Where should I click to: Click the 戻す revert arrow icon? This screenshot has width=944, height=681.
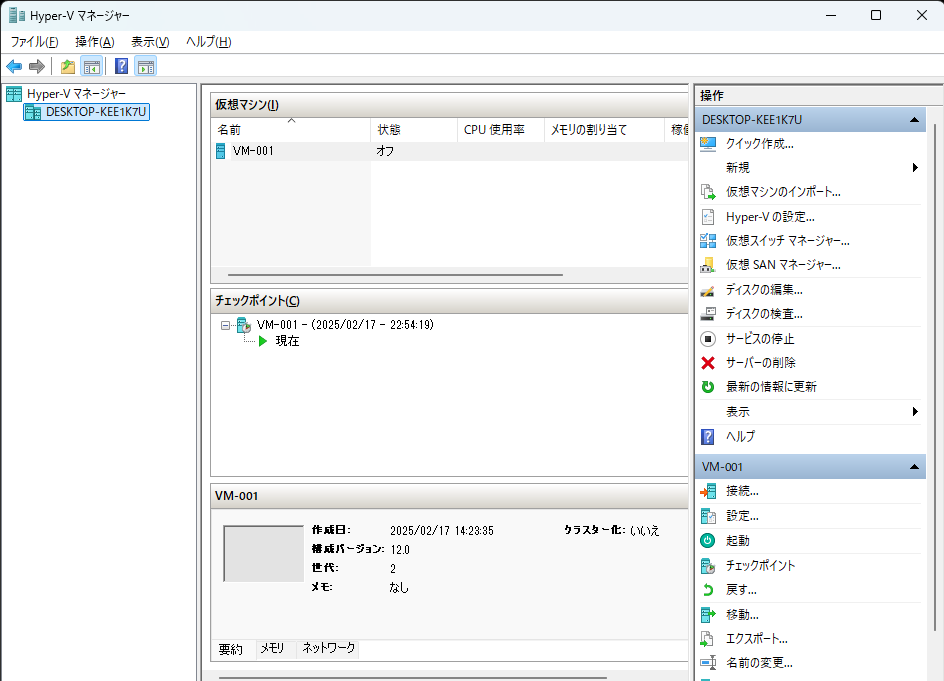point(708,590)
